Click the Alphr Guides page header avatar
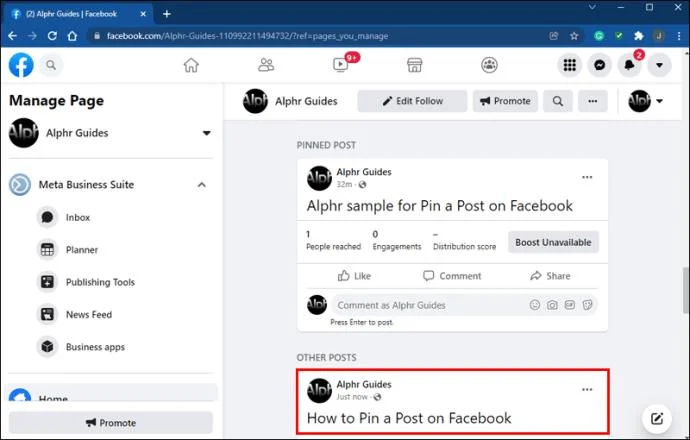 (x=255, y=101)
